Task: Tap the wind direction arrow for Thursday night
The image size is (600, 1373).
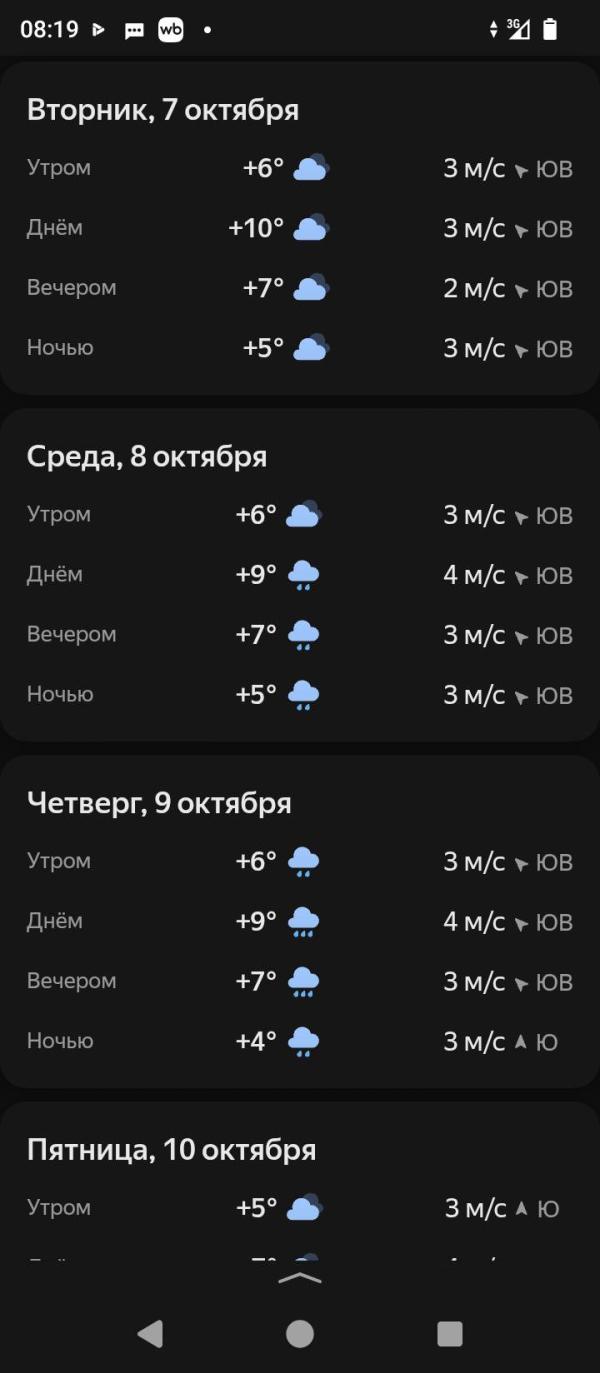Action: click(520, 1042)
